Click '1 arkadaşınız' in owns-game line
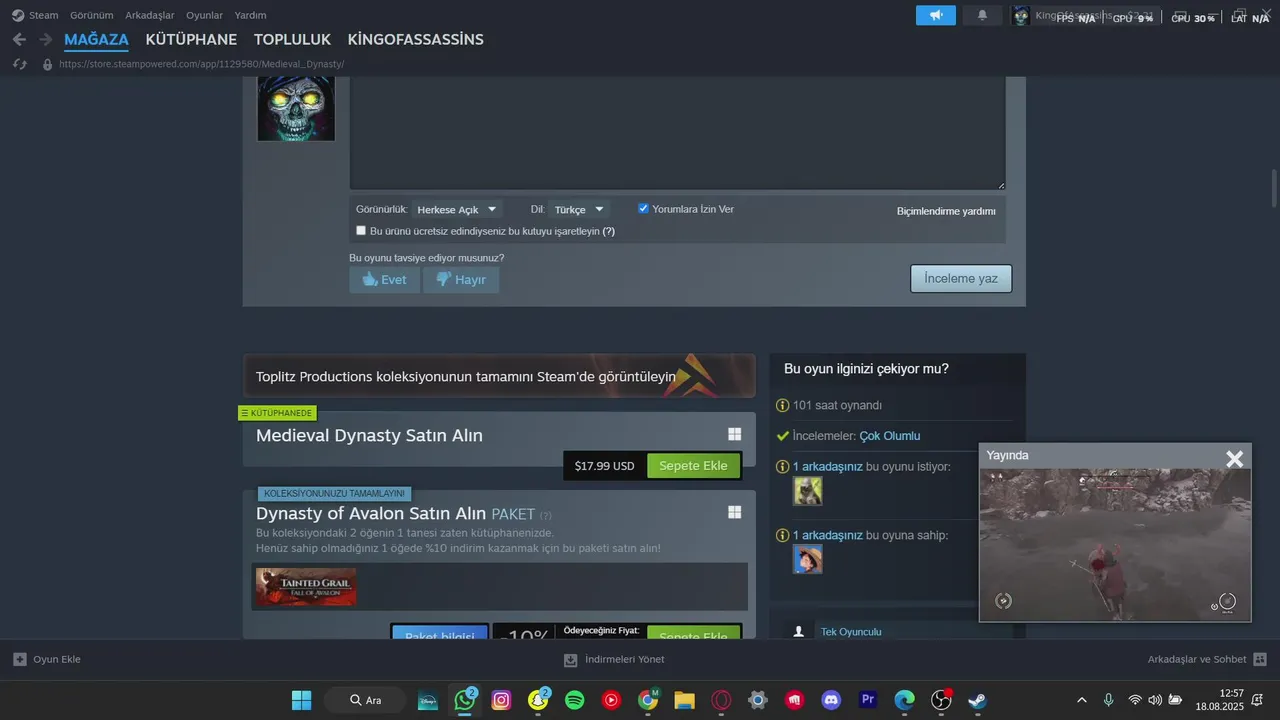 (x=828, y=535)
